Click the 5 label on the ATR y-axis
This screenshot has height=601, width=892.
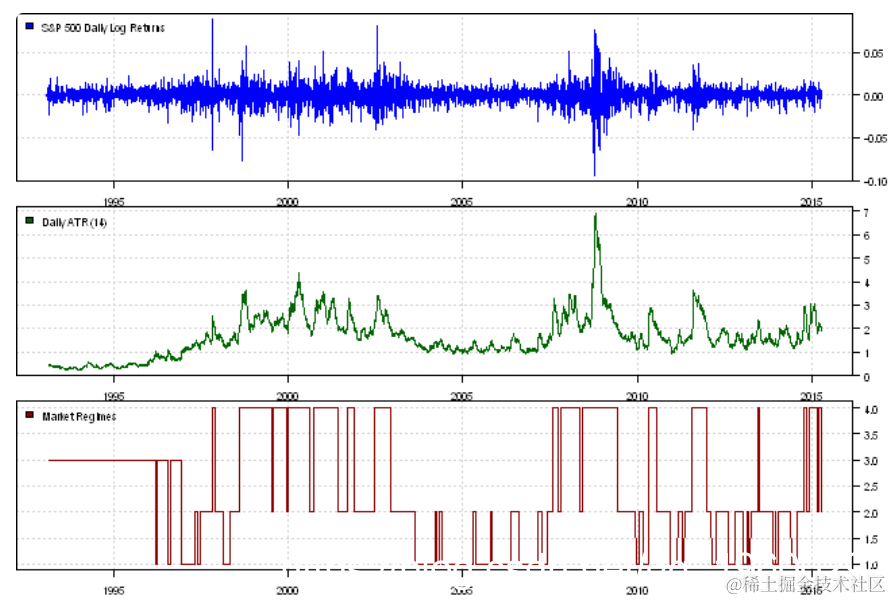click(866, 260)
